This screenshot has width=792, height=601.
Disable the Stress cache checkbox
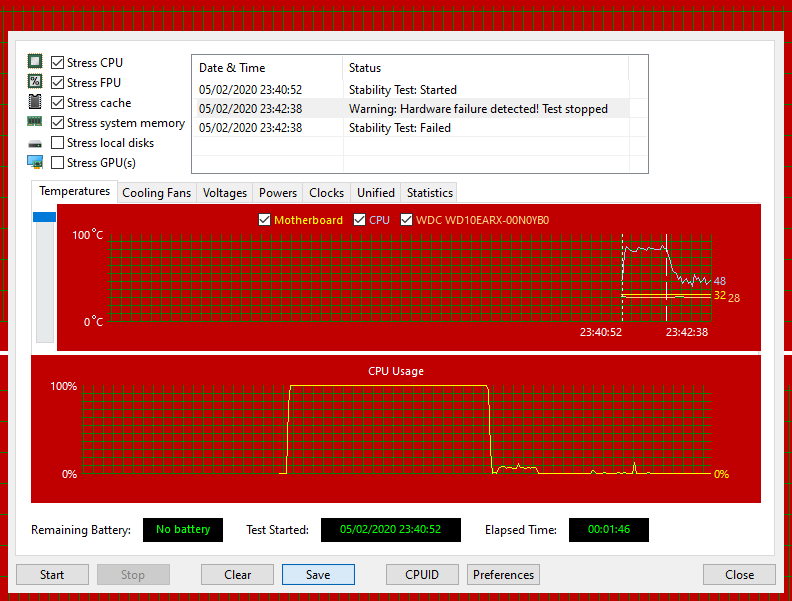pos(58,103)
